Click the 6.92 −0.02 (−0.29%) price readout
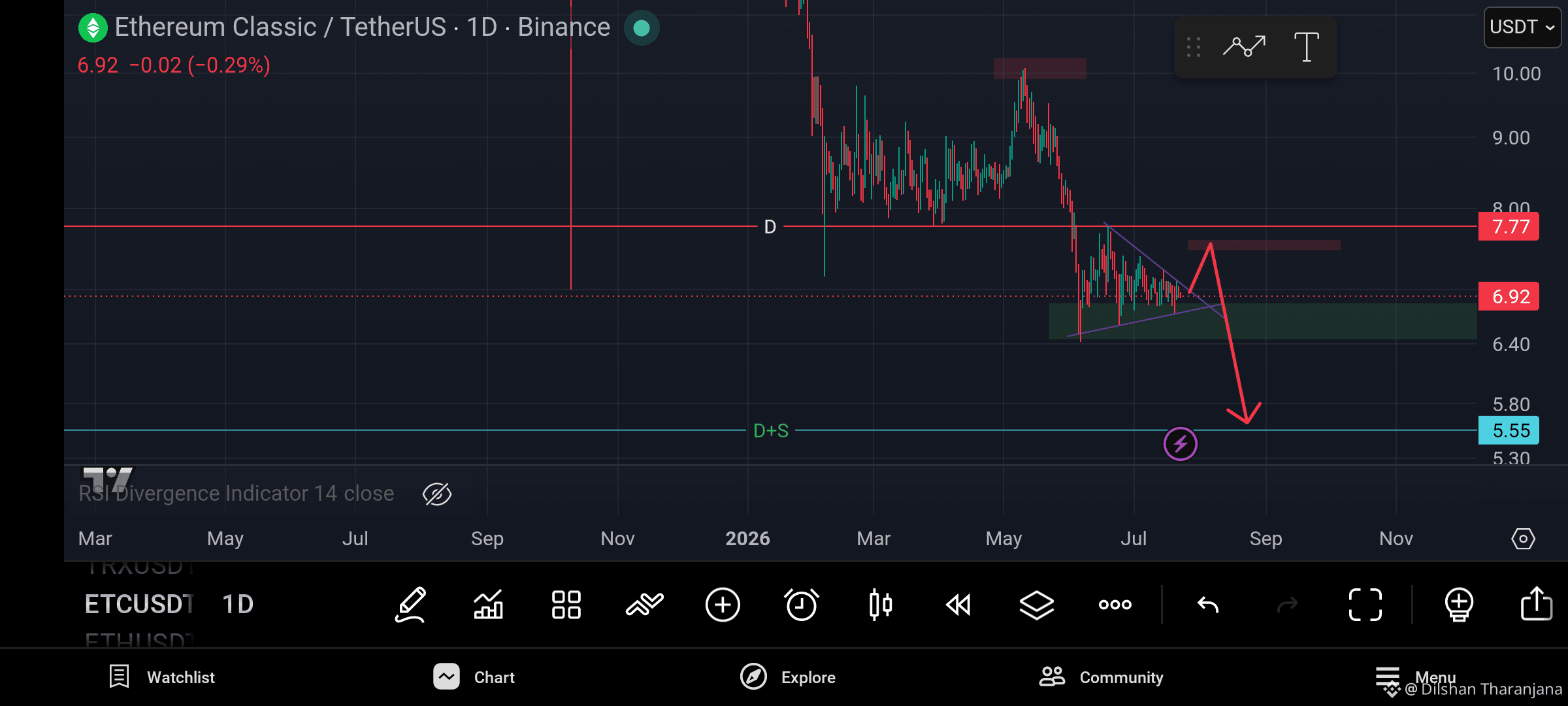The image size is (1568, 706). [x=174, y=65]
